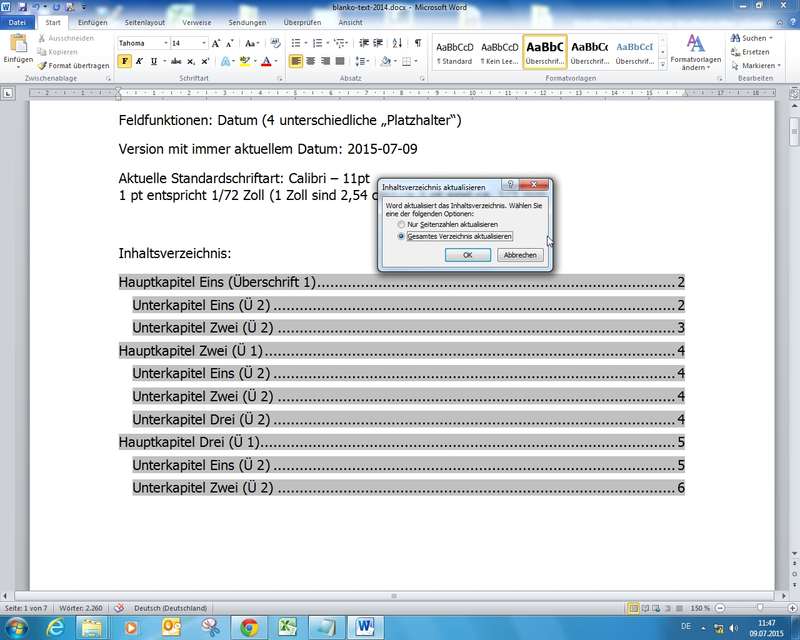Switch to print layout view in status bar
Viewport: 800px width, 640px height.
tap(633, 608)
